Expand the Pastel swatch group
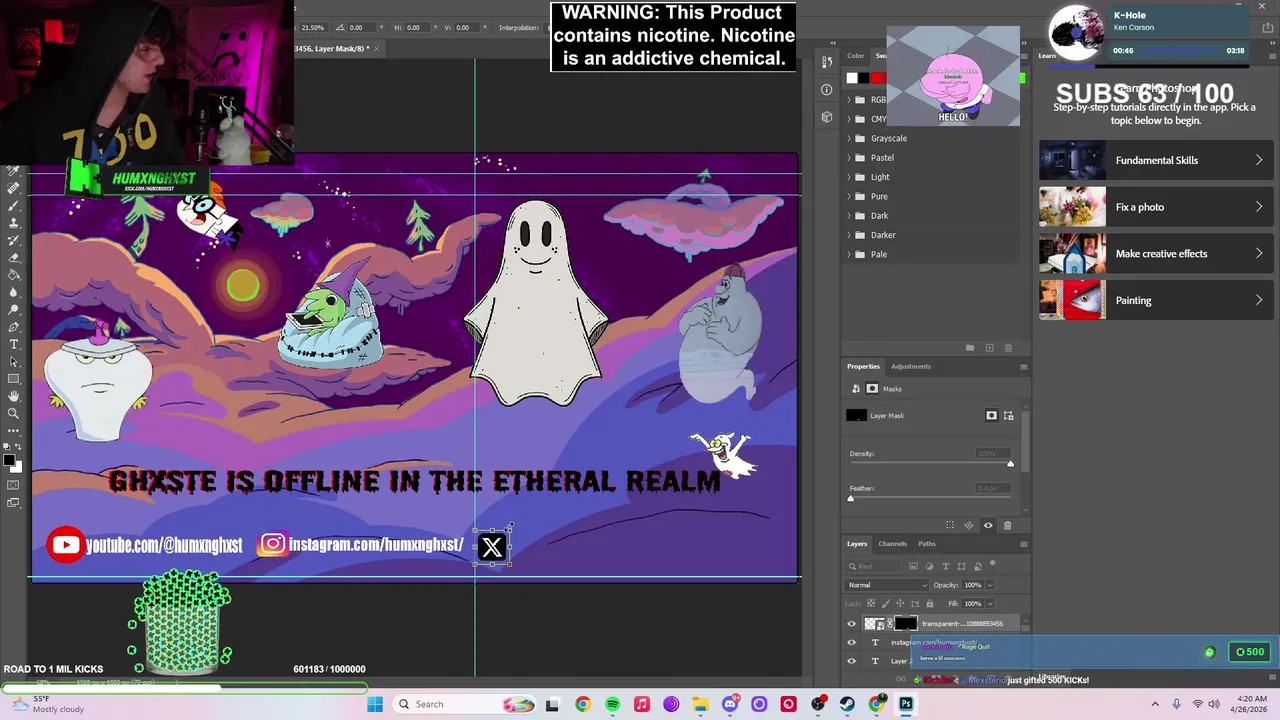This screenshot has width=1280, height=720. (x=849, y=157)
